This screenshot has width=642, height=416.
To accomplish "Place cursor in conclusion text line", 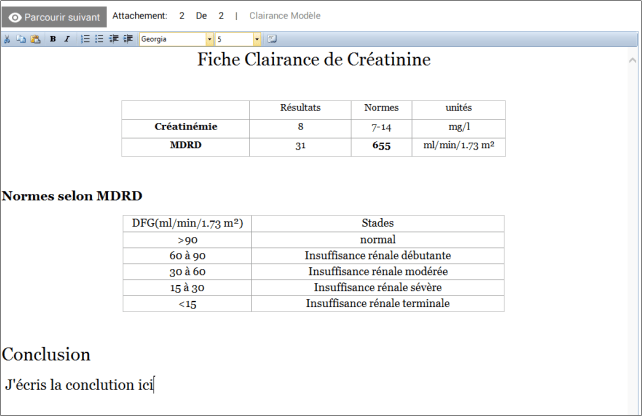I will pyautogui.click(x=80, y=384).
